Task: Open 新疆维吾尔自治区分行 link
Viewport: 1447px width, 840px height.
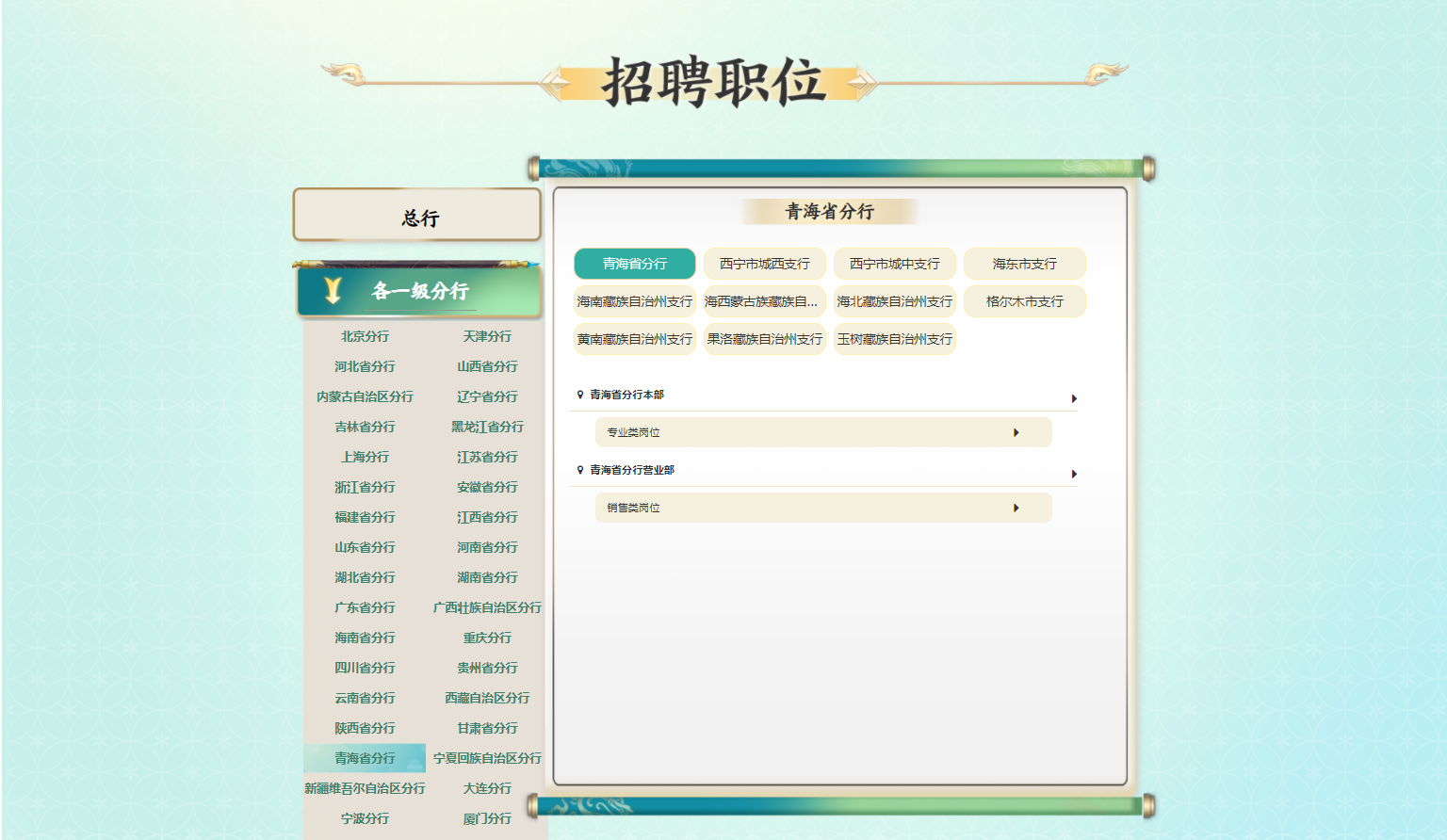Action: (x=365, y=788)
